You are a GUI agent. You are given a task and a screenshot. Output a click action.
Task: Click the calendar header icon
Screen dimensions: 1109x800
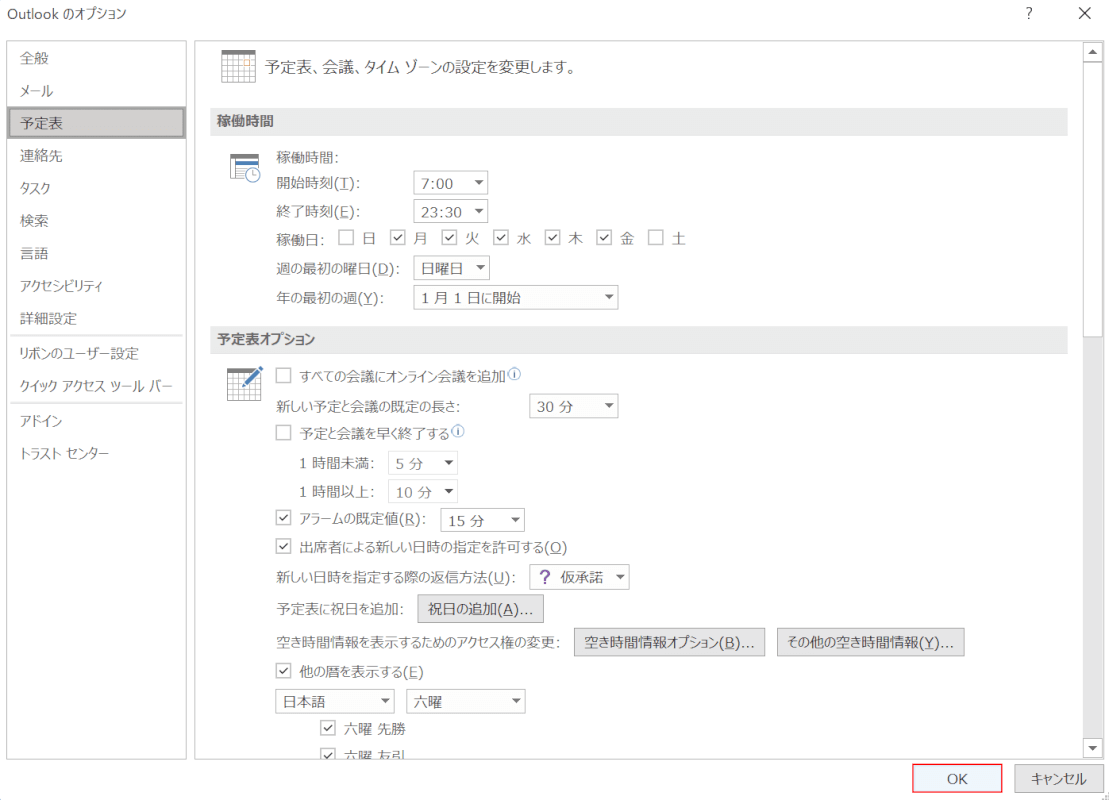238,66
